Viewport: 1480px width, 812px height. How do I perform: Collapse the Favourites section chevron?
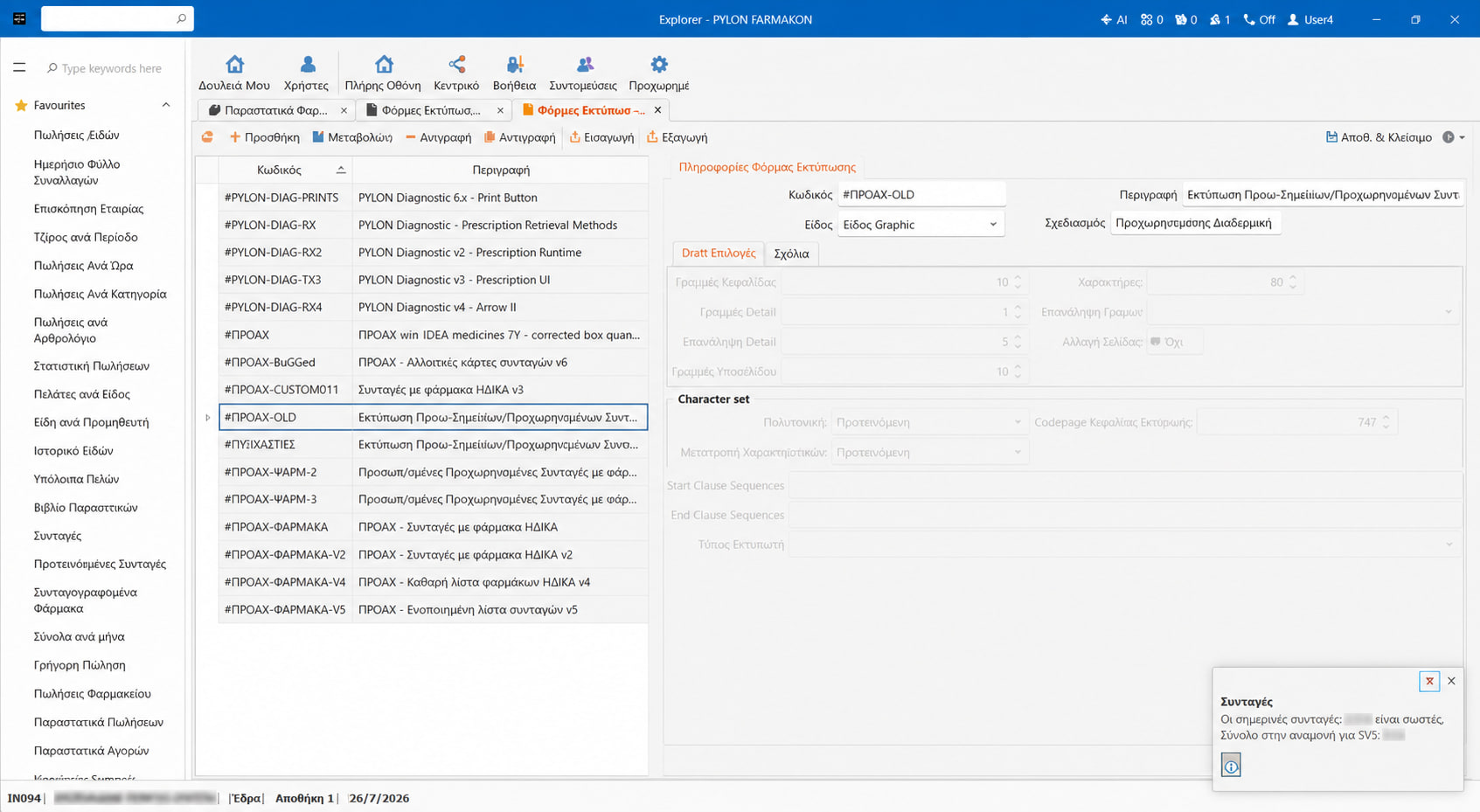(166, 106)
